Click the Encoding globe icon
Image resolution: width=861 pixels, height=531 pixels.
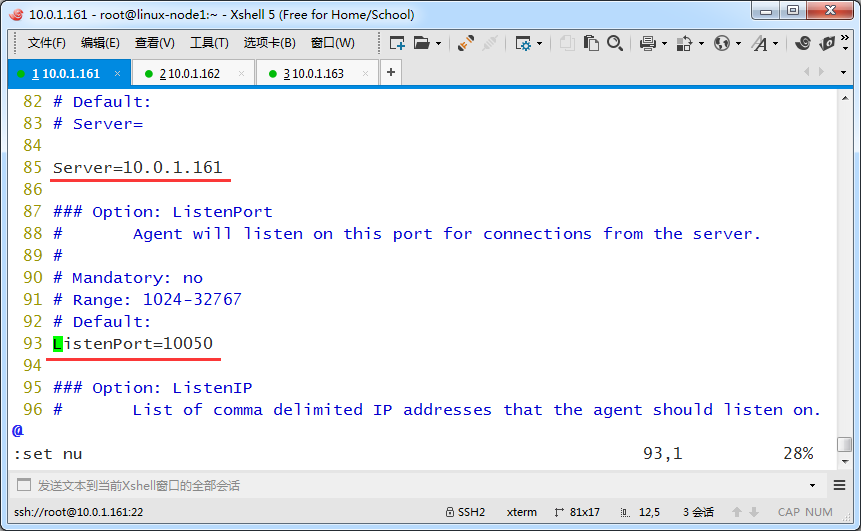pos(722,43)
